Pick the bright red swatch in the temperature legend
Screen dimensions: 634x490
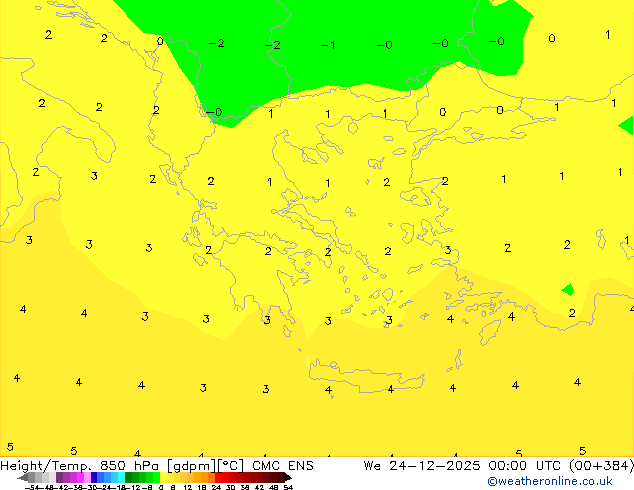tap(218, 478)
